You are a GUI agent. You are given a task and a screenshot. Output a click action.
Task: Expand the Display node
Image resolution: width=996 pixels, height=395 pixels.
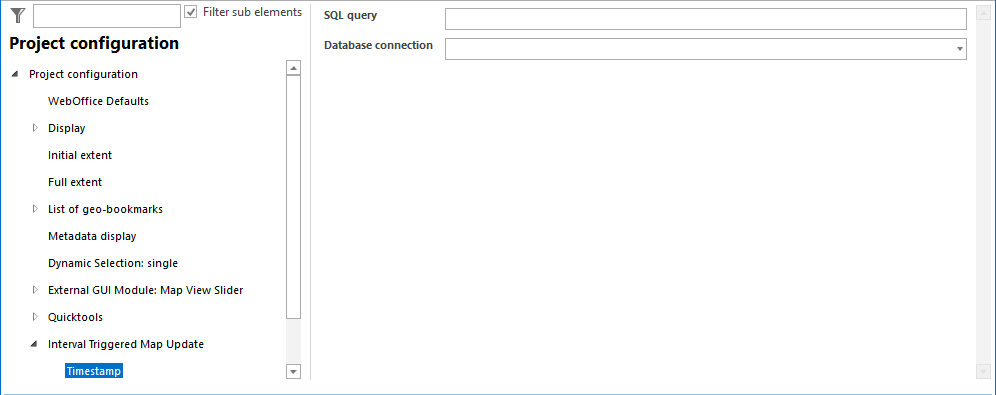pyautogui.click(x=35, y=128)
